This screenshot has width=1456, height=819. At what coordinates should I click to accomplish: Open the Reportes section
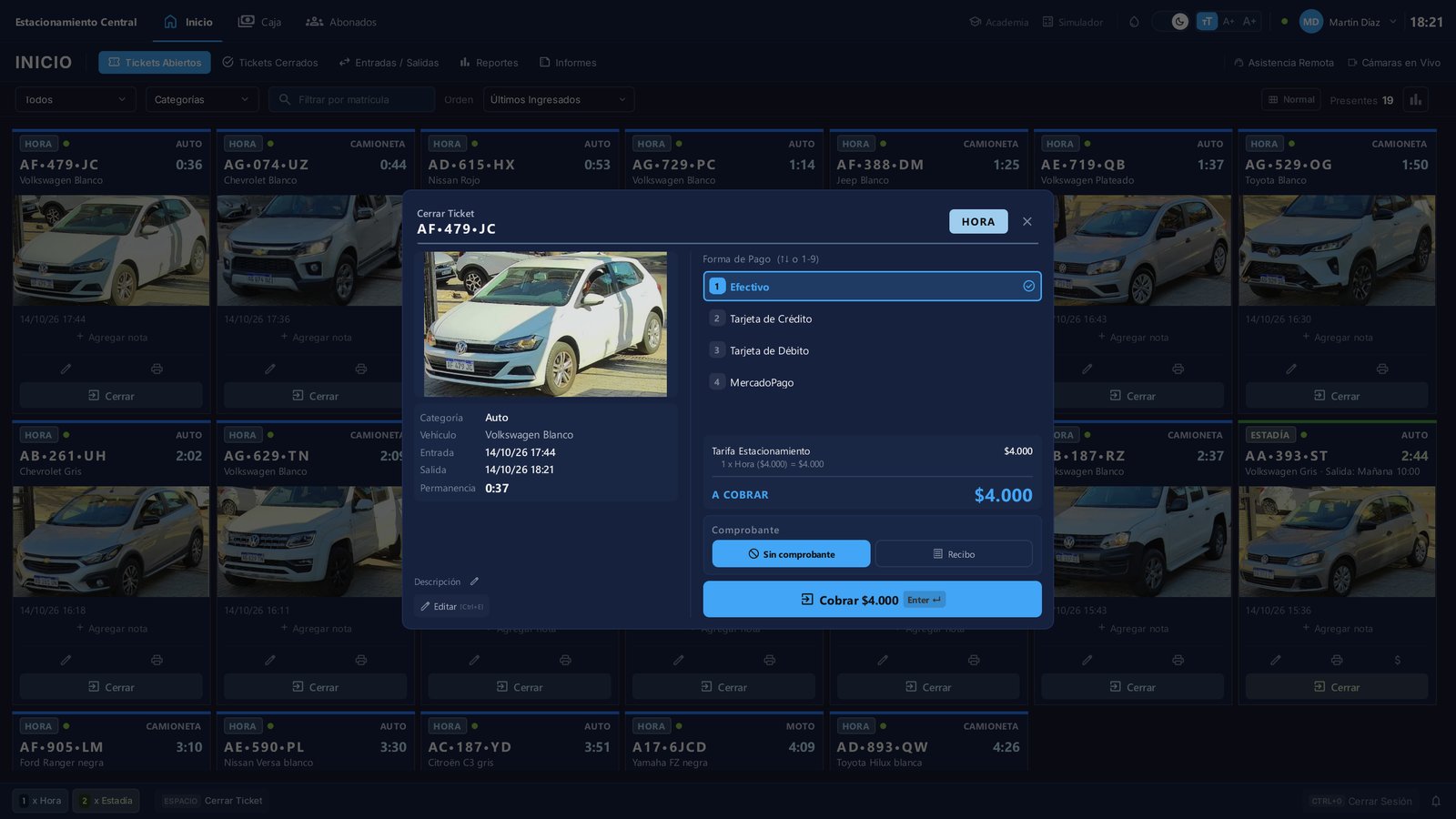489,63
